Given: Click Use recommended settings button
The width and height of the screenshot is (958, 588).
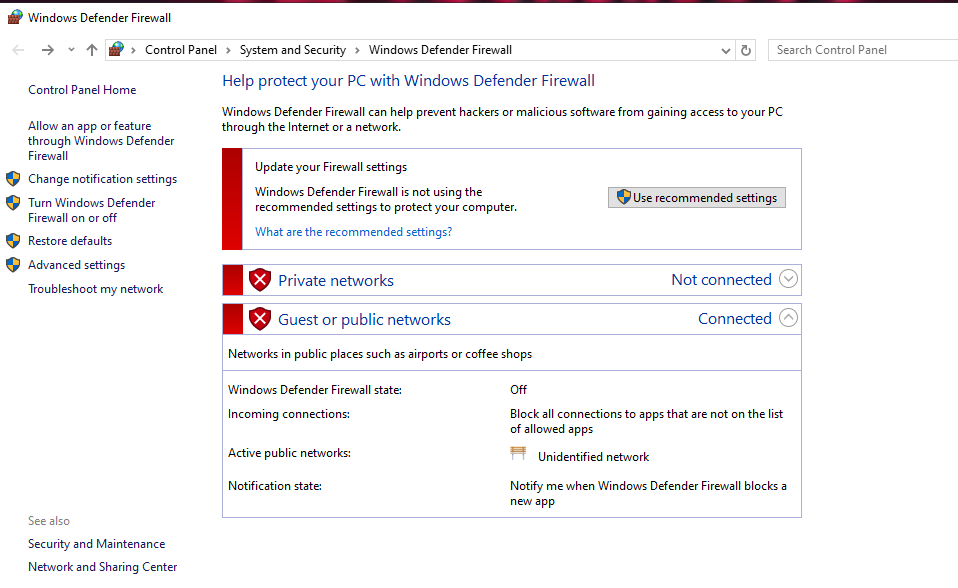Looking at the screenshot, I should pos(697,198).
